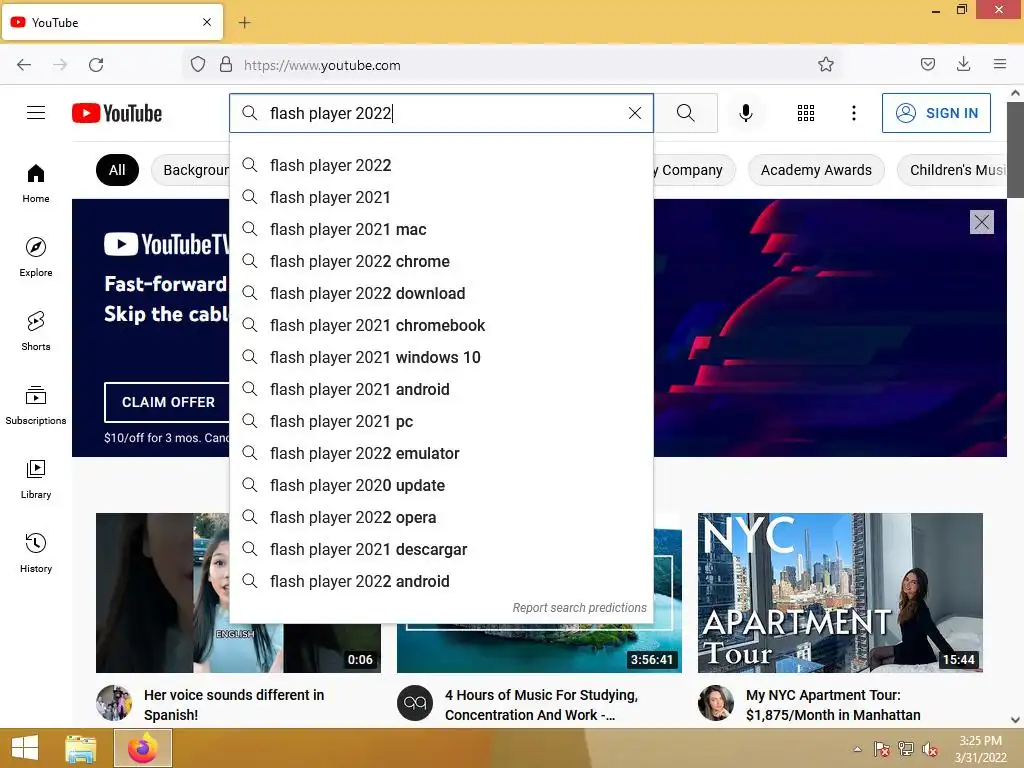Screen dimensions: 1024x768
Task: Go back with the browser back arrow
Action: point(24,65)
